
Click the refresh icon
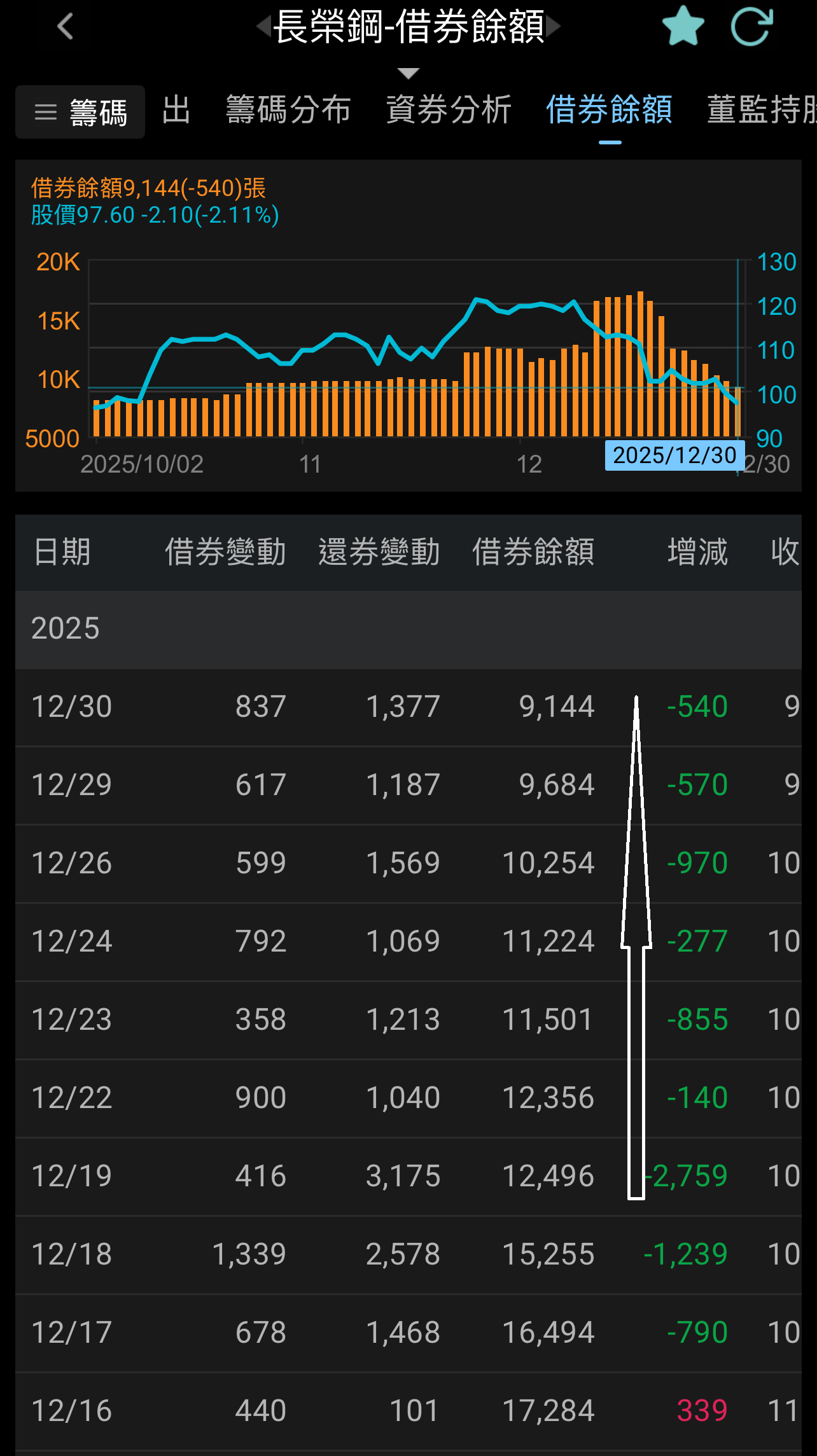[751, 27]
